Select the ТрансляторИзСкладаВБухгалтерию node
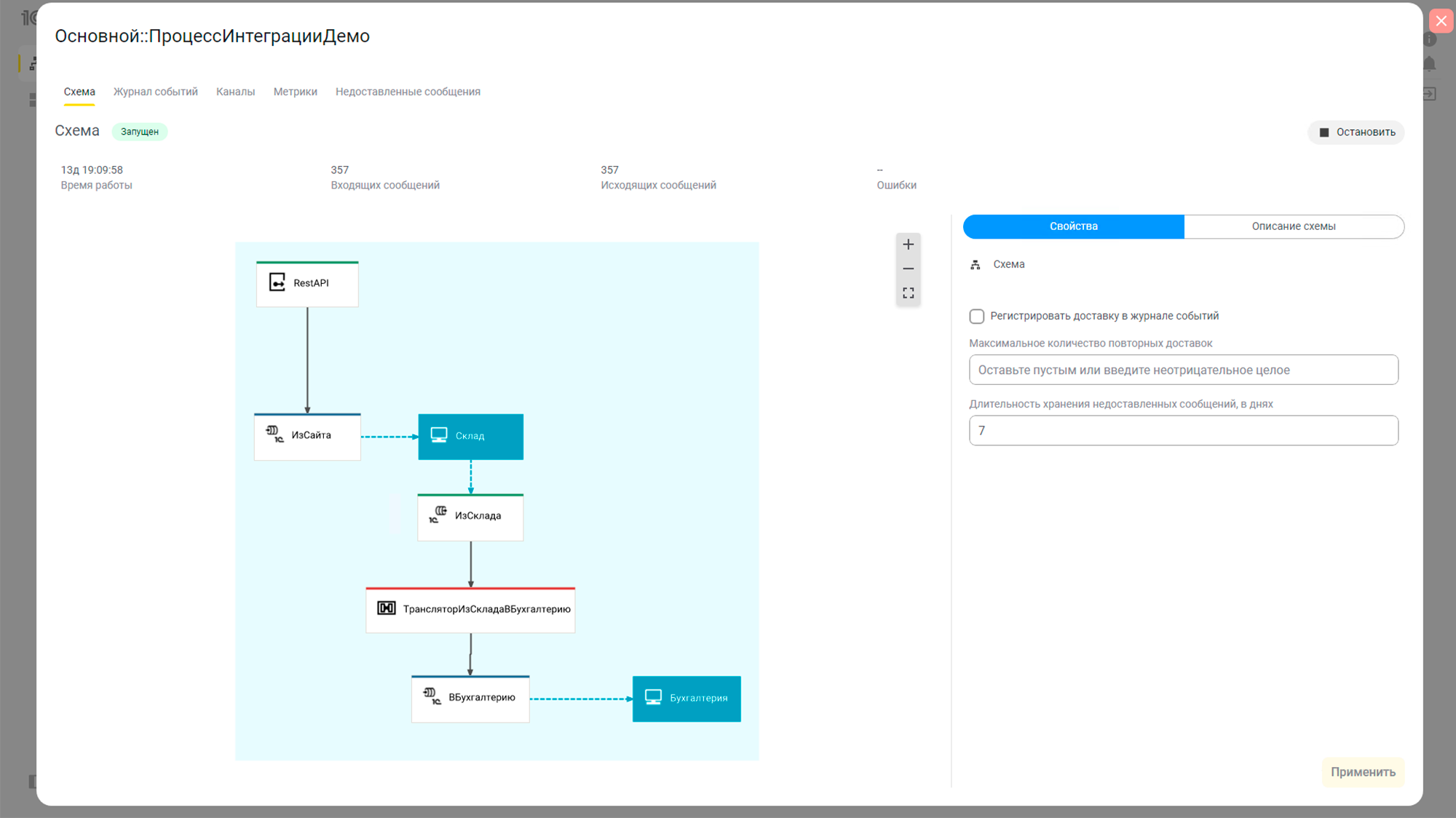The image size is (1456, 818). 470,610
